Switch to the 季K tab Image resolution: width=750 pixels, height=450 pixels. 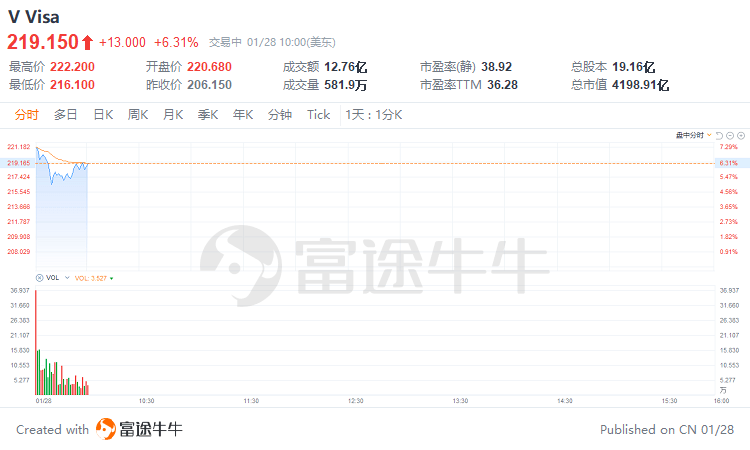pyautogui.click(x=208, y=115)
